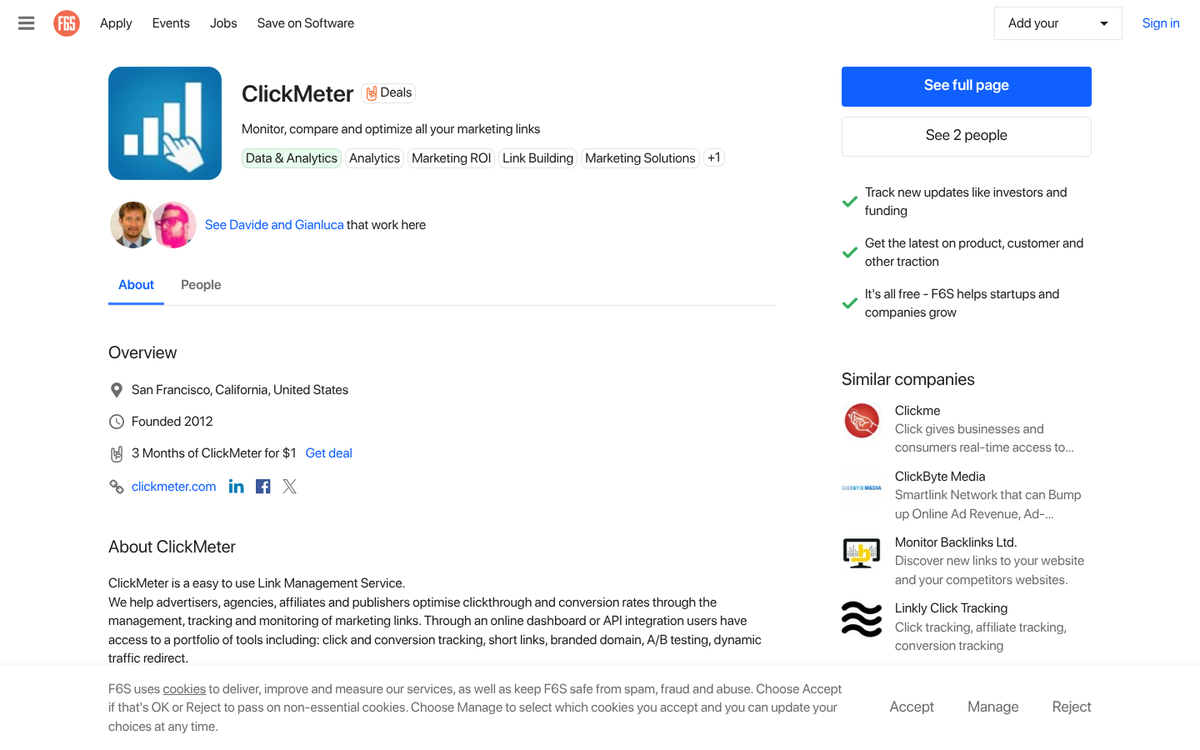Open the Add your dropdown
This screenshot has height=750, width=1200.
[x=1057, y=23]
